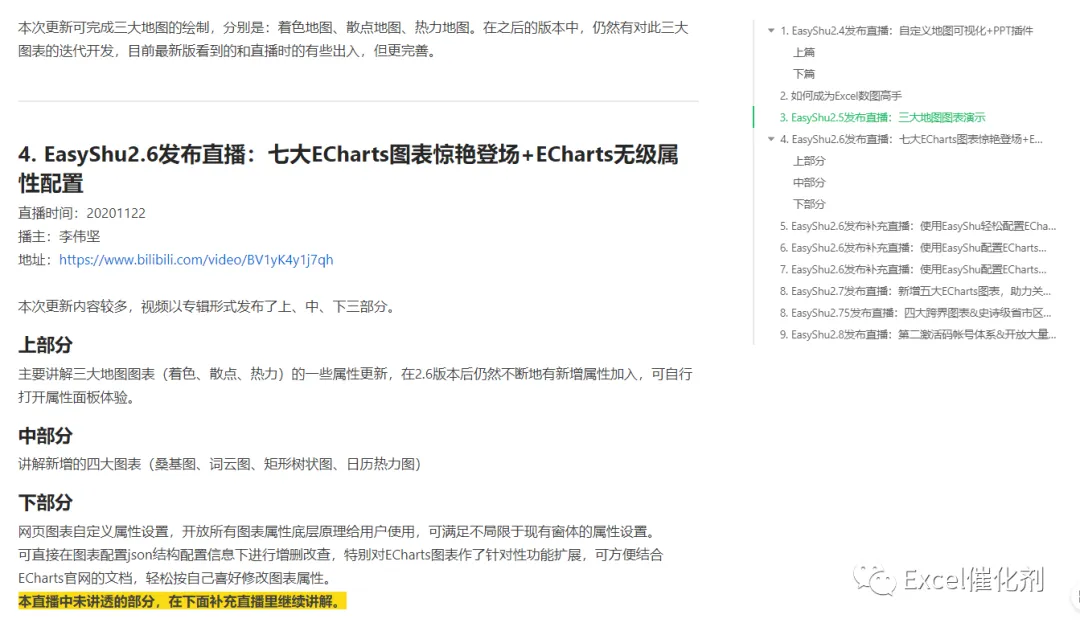Select 下部分 in the outline panel

(809, 204)
